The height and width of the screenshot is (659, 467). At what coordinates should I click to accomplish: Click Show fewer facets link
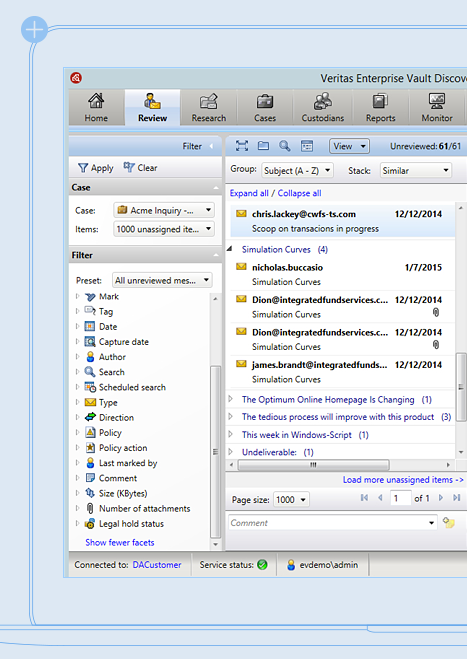(120, 543)
